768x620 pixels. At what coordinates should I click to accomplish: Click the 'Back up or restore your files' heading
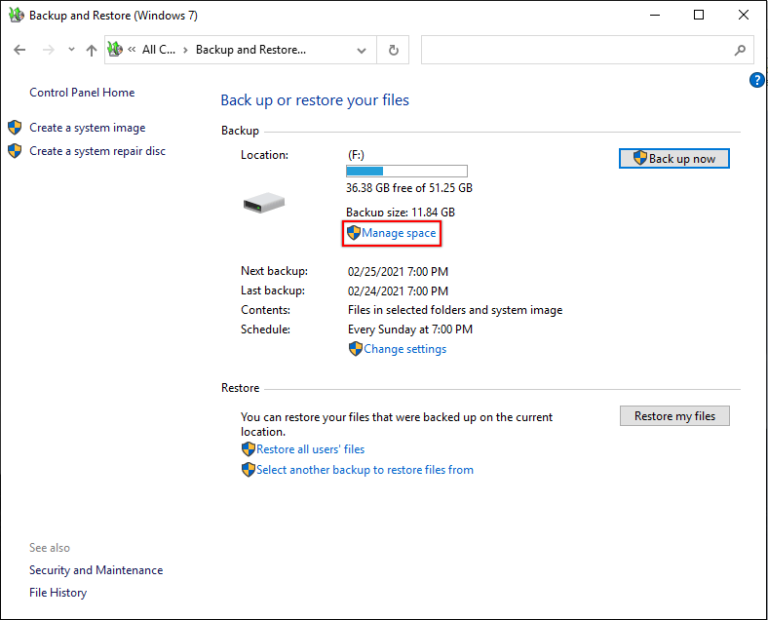[x=314, y=100]
